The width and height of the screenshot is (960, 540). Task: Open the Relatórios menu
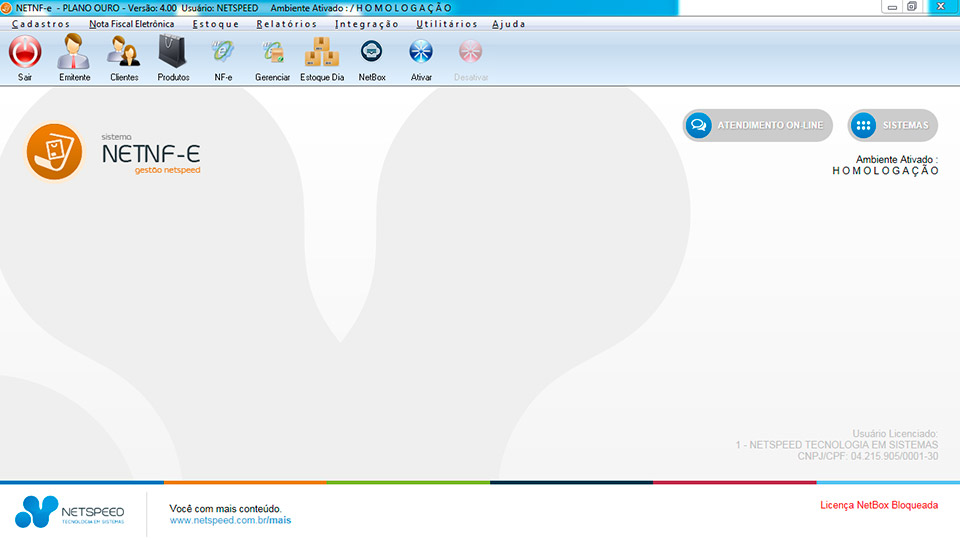tap(287, 24)
